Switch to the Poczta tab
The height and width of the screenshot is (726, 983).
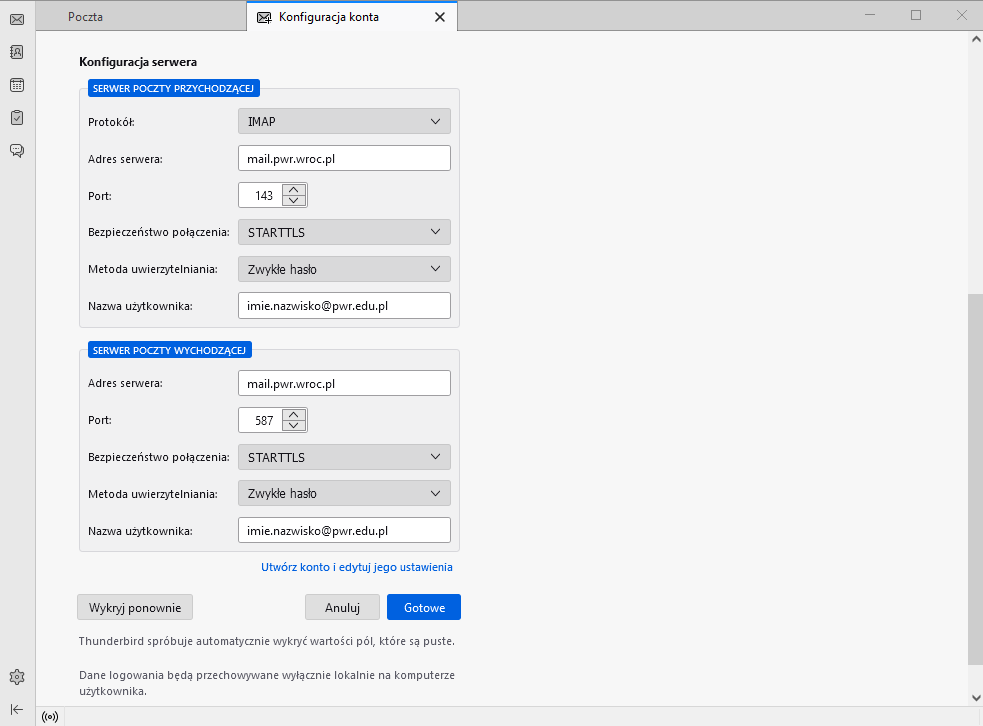[x=86, y=17]
